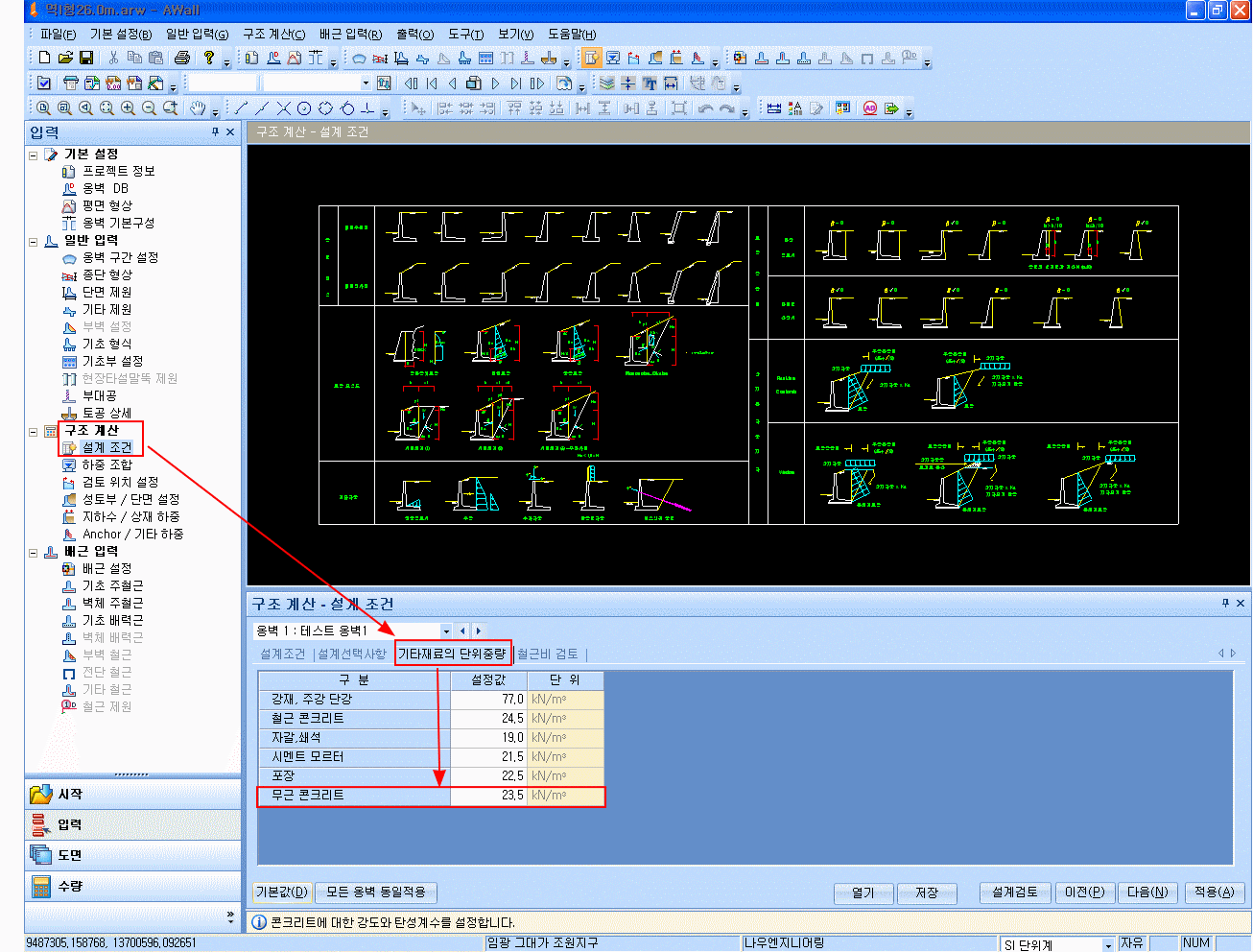Click the 설계검토 button
1253x952 pixels.
click(x=1015, y=892)
